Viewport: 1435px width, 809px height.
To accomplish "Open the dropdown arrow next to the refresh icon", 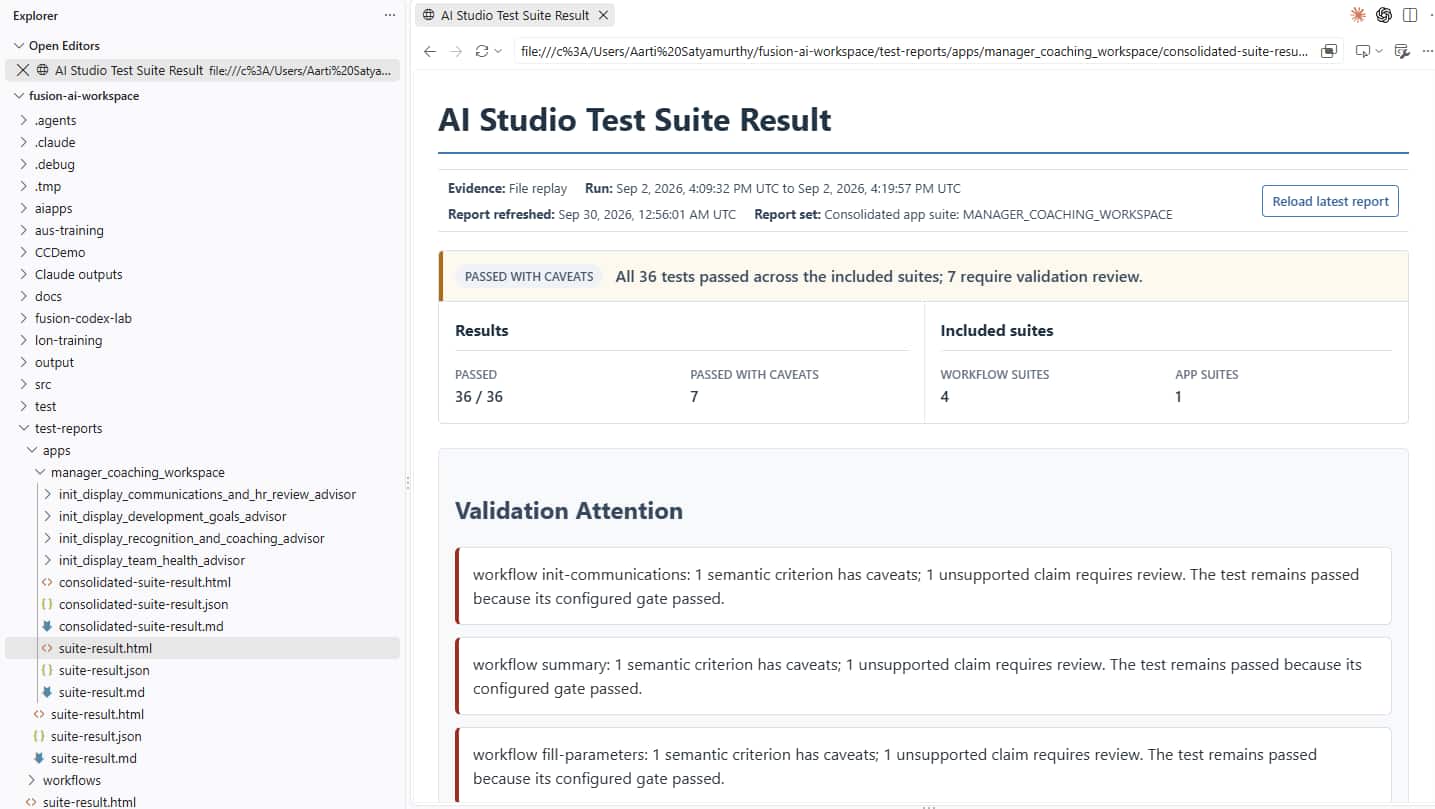I will [498, 51].
